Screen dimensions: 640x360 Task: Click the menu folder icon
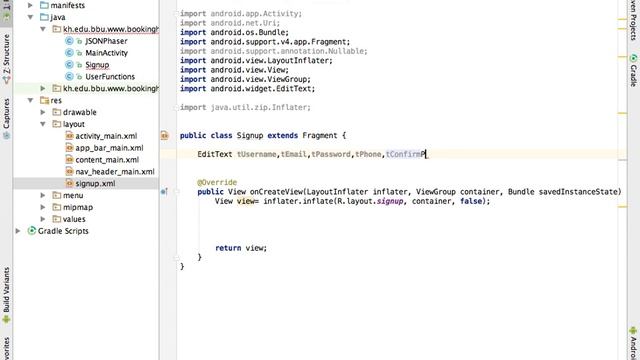(57, 195)
